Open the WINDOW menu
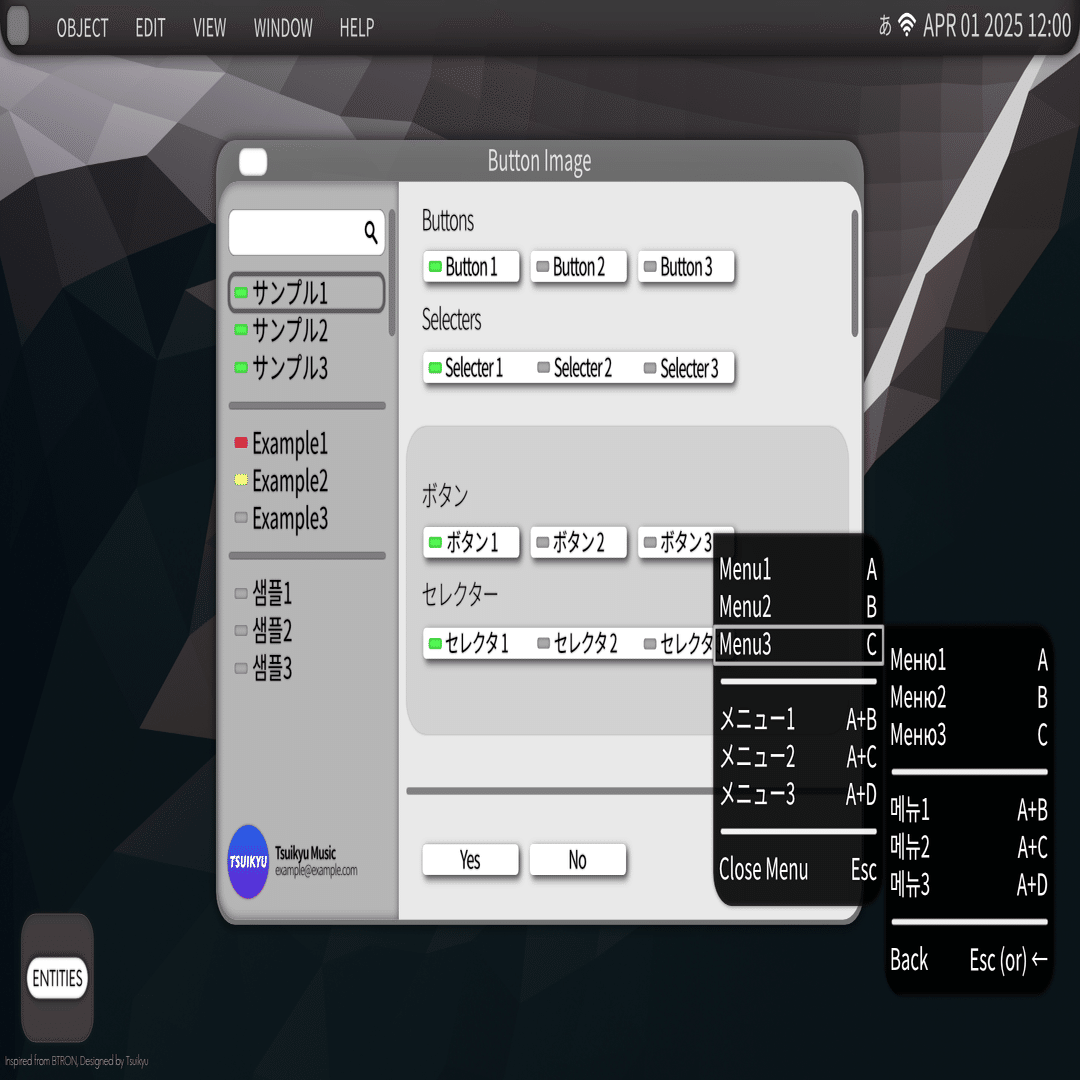Viewport: 1080px width, 1080px height. (282, 28)
